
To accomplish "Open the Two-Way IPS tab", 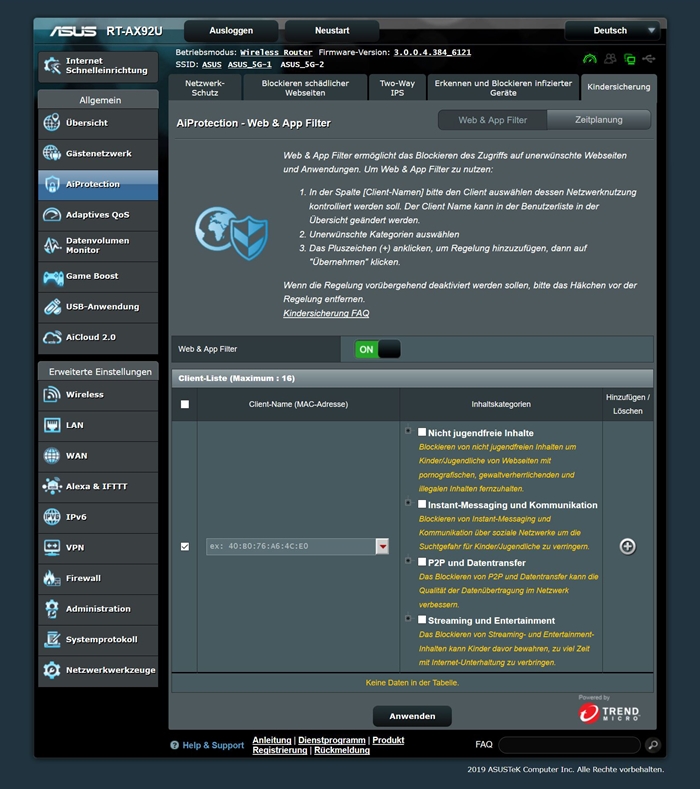I will point(397,88).
